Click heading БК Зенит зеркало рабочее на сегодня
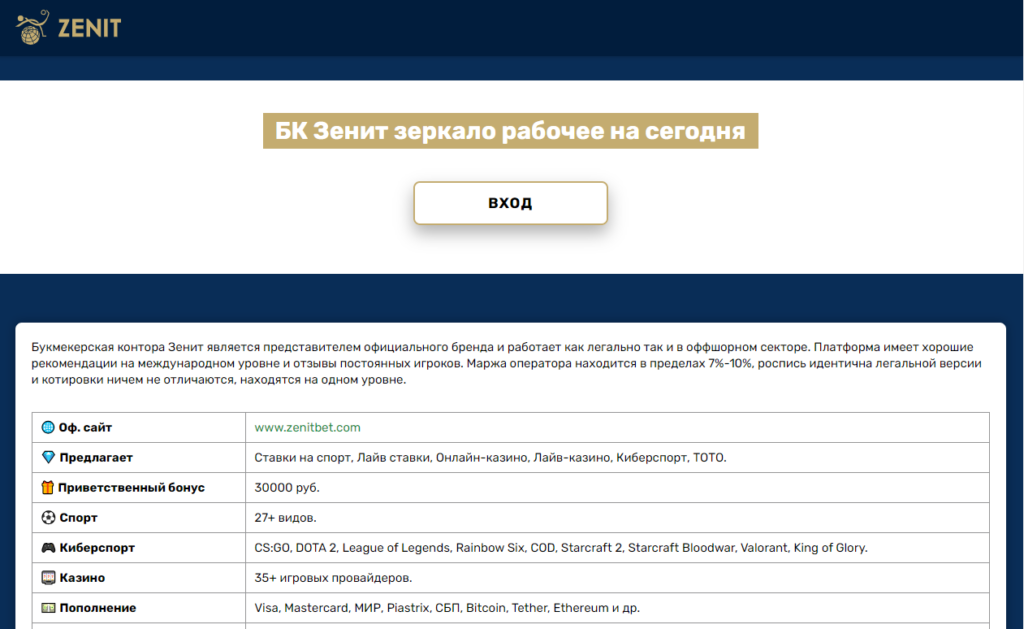 (x=510, y=131)
